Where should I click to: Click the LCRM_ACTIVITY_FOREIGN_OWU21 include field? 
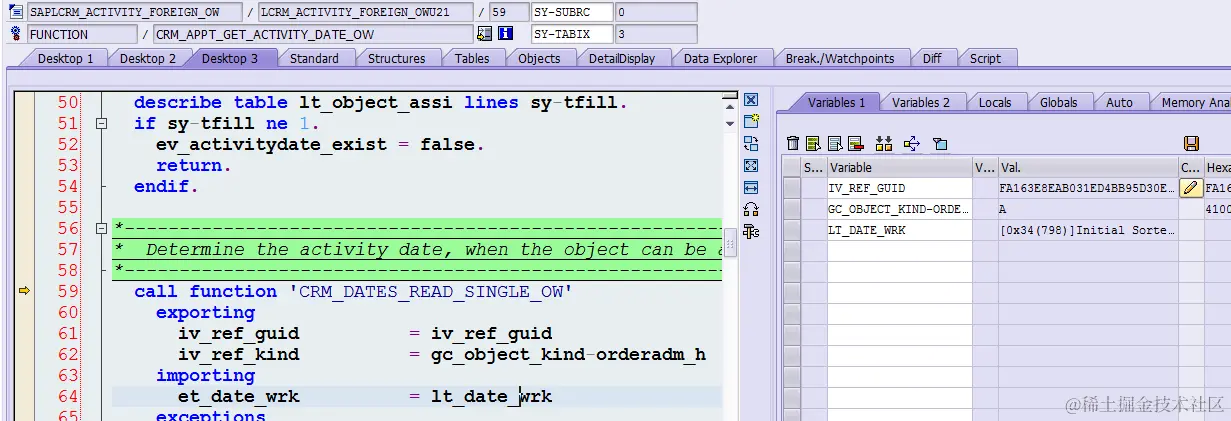tap(364, 13)
